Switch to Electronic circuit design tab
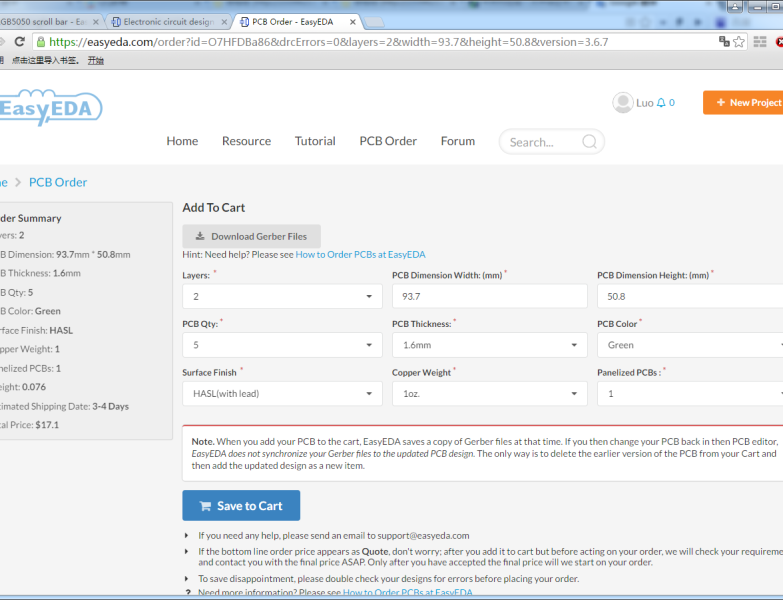The image size is (783, 600). [169, 22]
